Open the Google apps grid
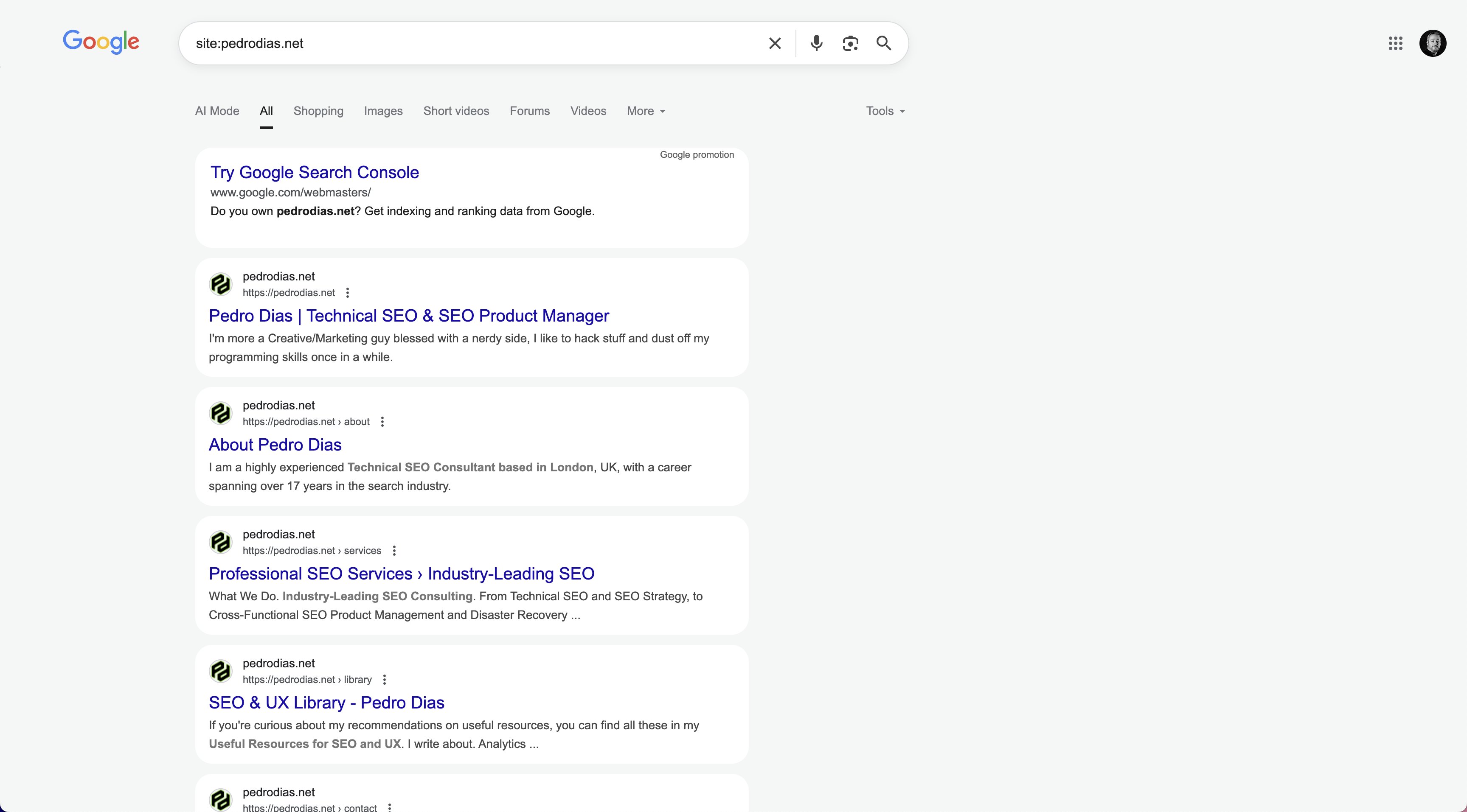Viewport: 1467px width, 812px height. [1395, 43]
